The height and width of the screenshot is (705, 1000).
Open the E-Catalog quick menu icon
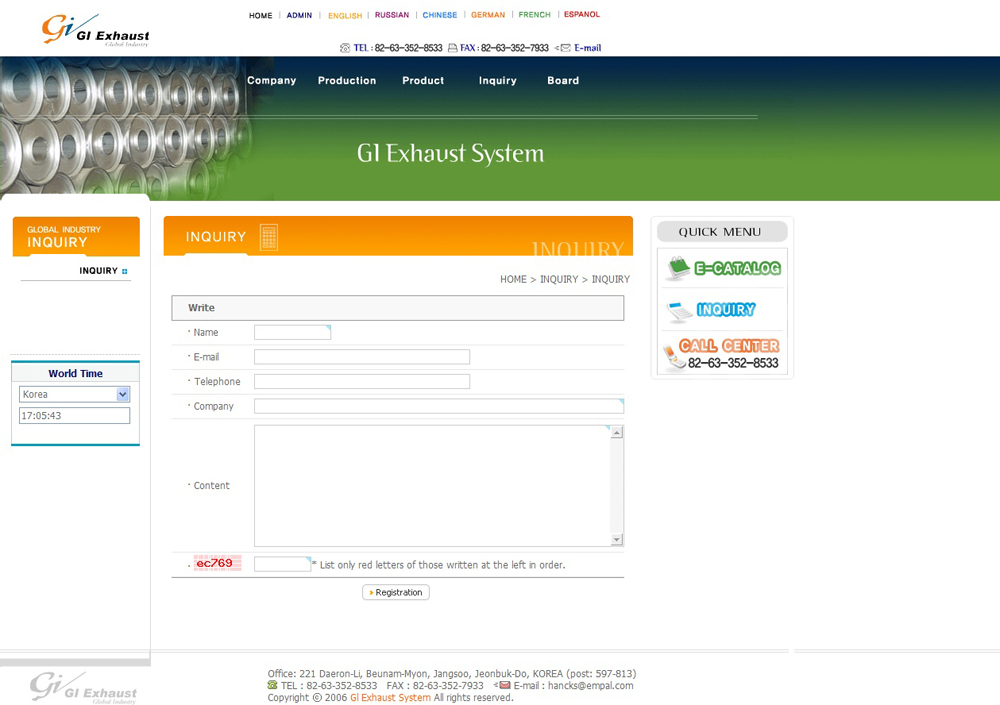point(722,268)
